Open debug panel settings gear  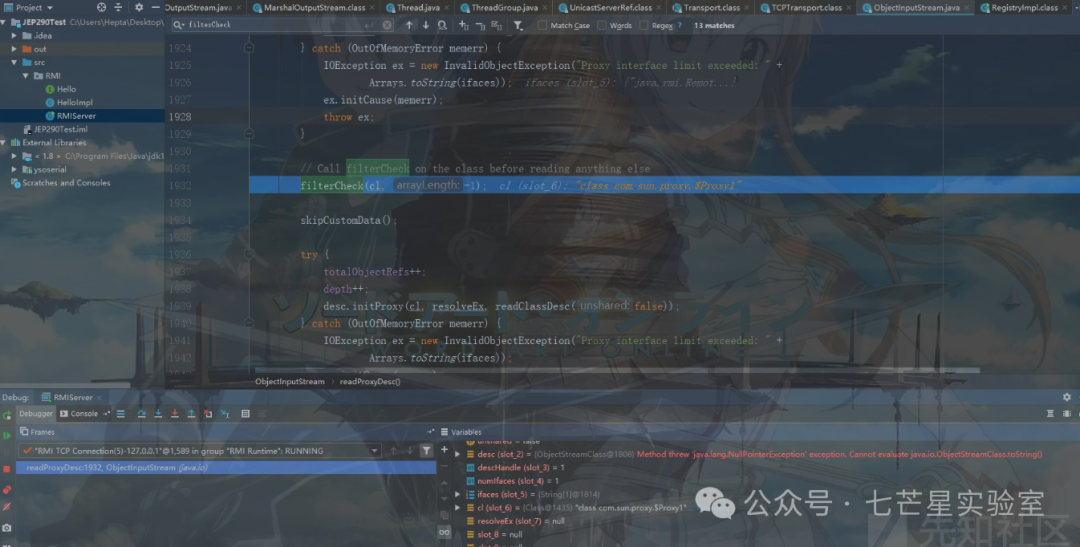point(1067,398)
